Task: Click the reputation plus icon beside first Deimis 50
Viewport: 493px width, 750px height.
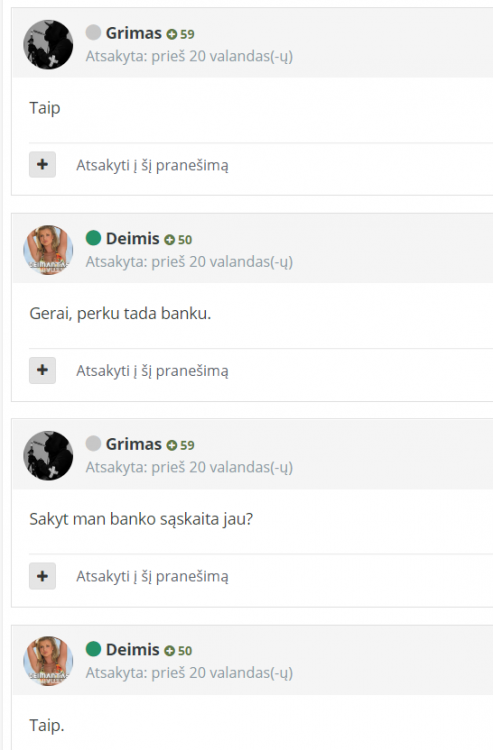Action: coord(169,240)
